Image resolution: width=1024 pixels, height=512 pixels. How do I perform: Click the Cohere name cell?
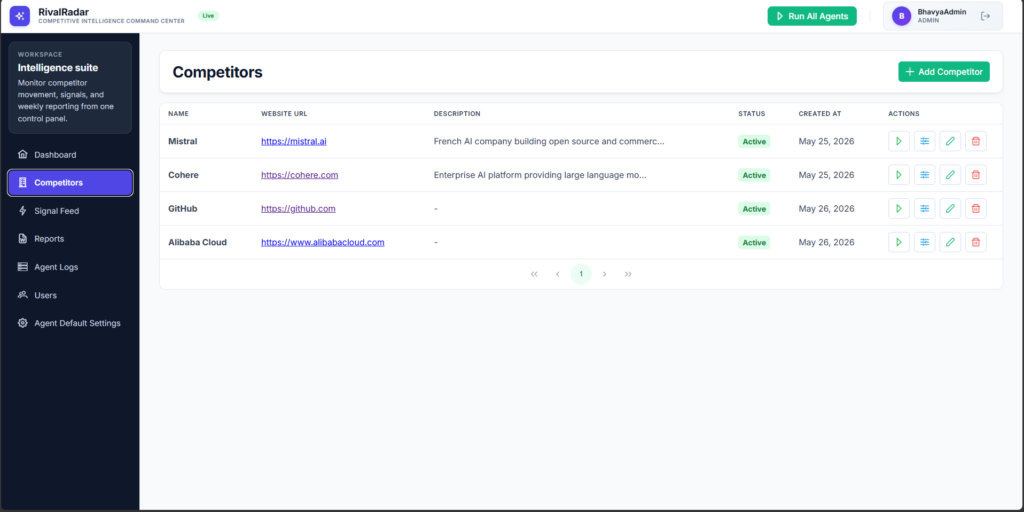pyautogui.click(x=184, y=175)
